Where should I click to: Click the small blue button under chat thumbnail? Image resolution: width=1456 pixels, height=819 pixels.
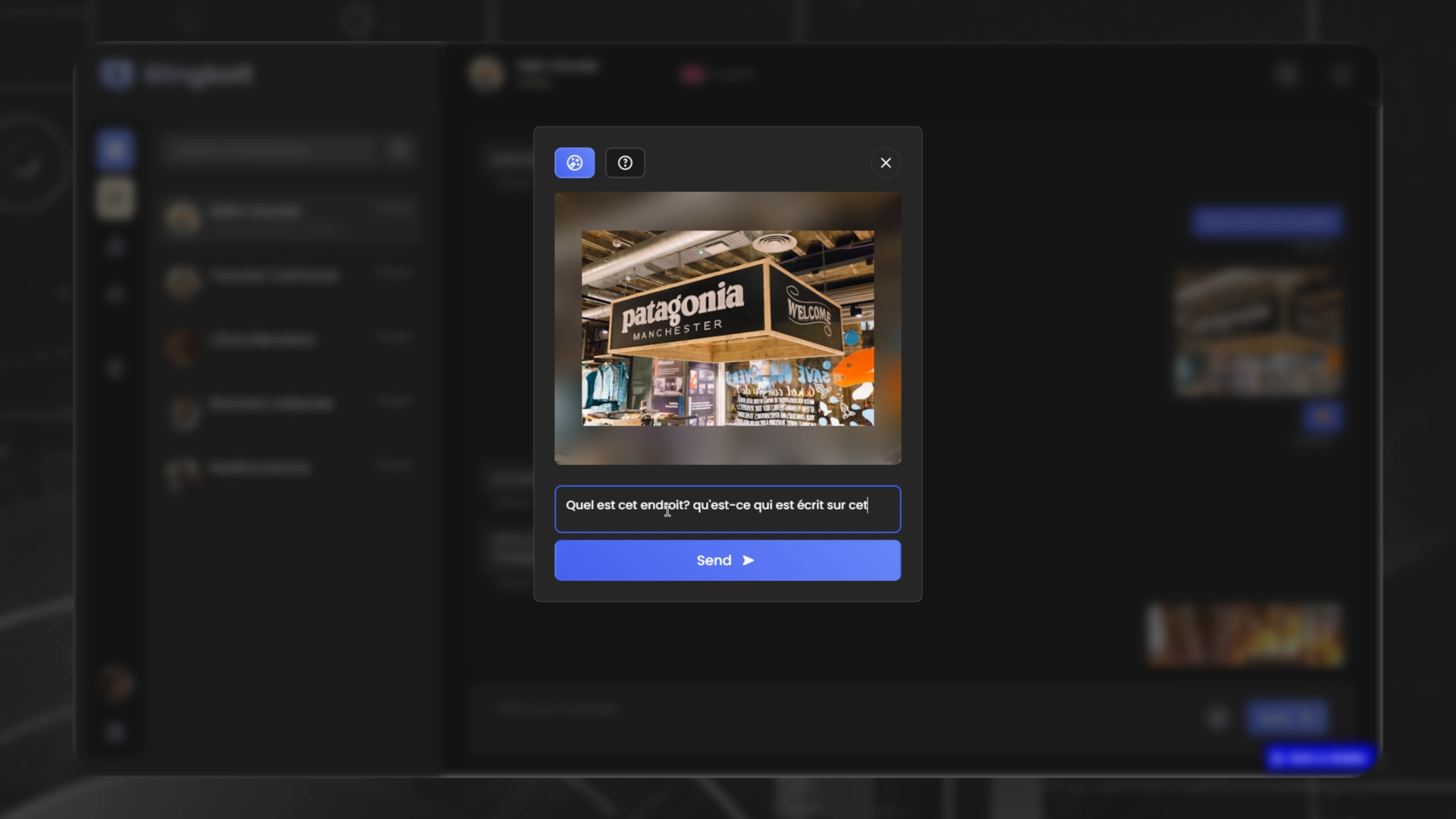pyautogui.click(x=1323, y=416)
